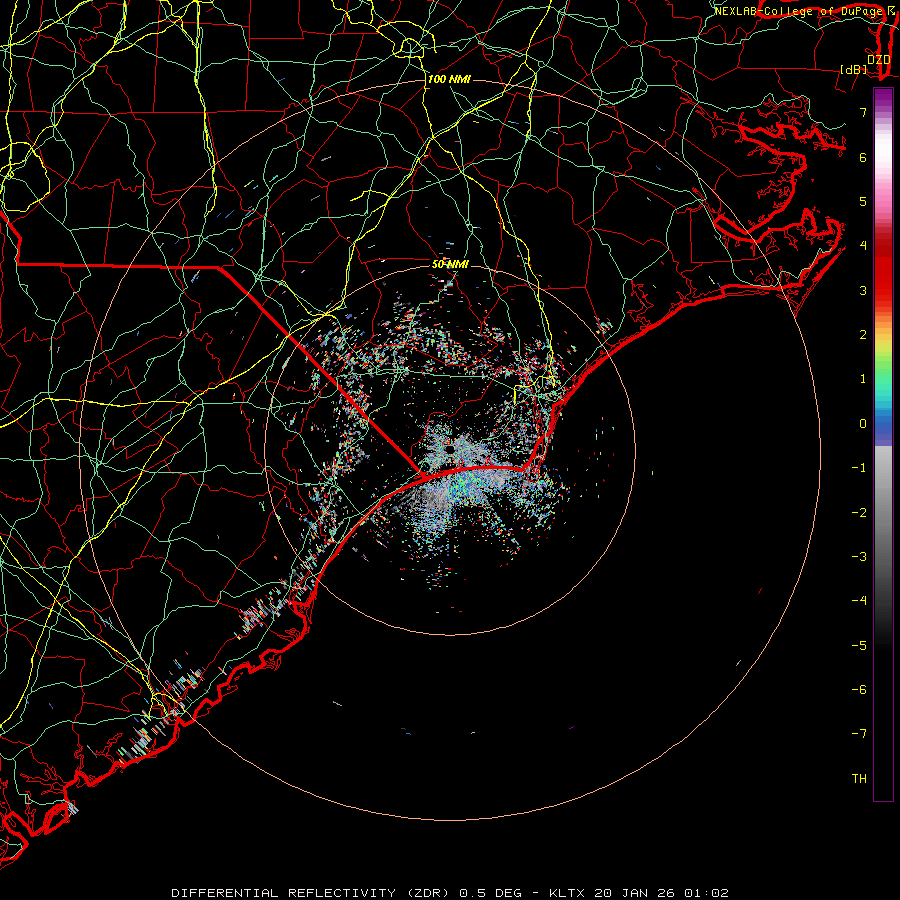Image resolution: width=900 pixels, height=900 pixels.
Task: Click the "-5" dB scale label
Action: point(859,646)
